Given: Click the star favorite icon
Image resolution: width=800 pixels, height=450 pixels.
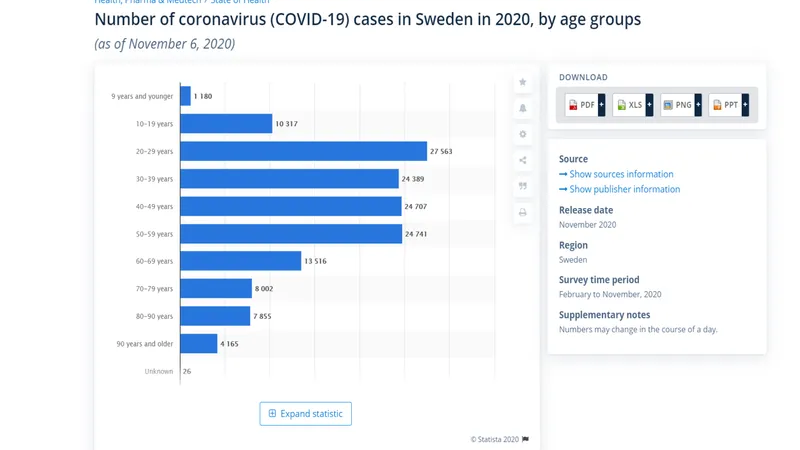Looking at the screenshot, I should click(522, 82).
